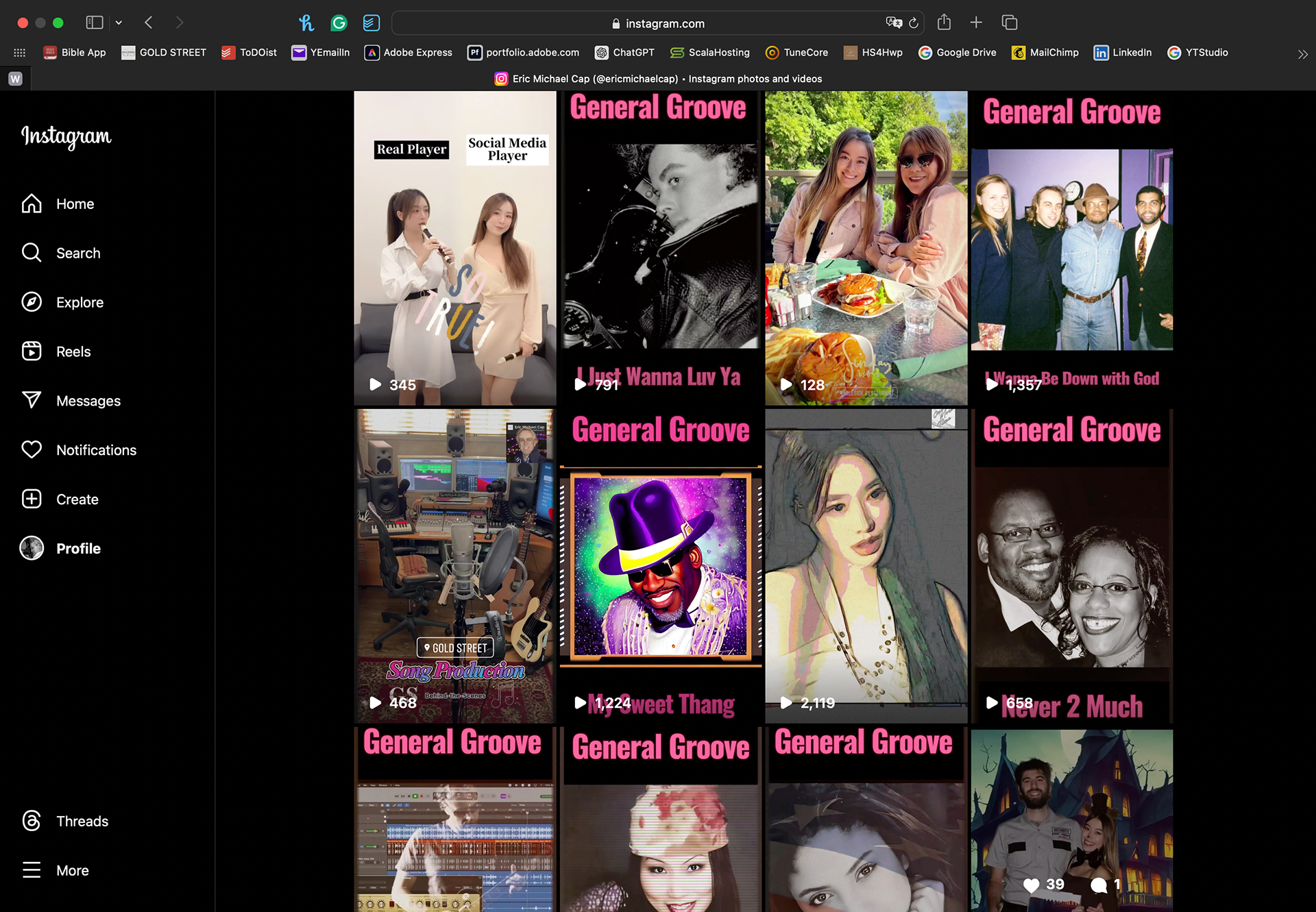This screenshot has width=1316, height=912.
Task: Open the ToDOist bookmark
Action: coord(249,53)
